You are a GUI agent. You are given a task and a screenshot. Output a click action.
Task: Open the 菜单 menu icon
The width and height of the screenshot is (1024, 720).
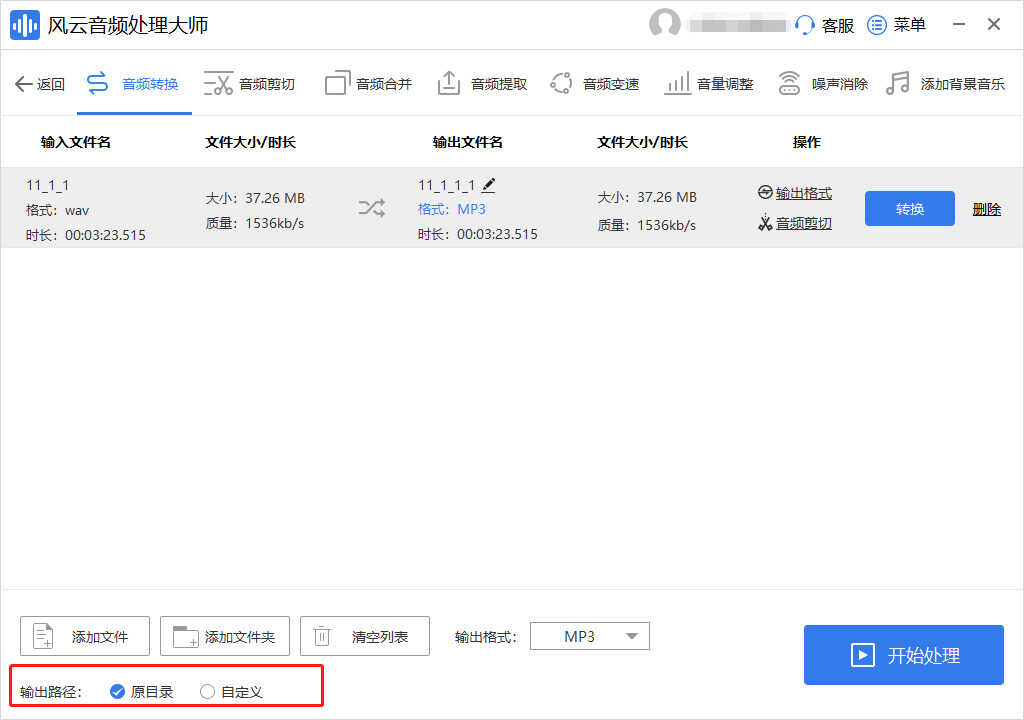coord(876,25)
